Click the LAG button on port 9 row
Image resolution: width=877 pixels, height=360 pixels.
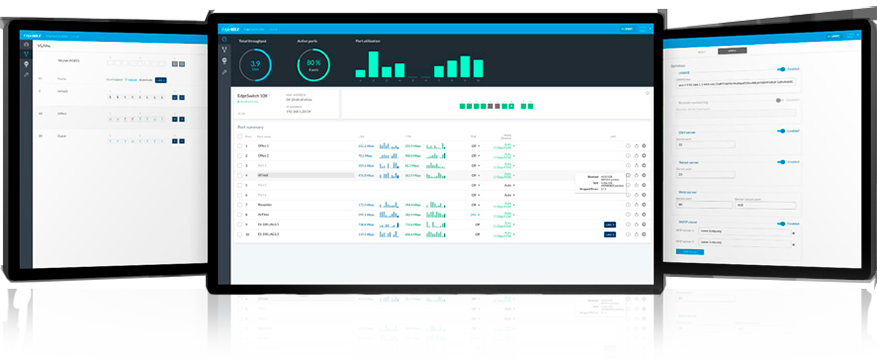[610, 224]
